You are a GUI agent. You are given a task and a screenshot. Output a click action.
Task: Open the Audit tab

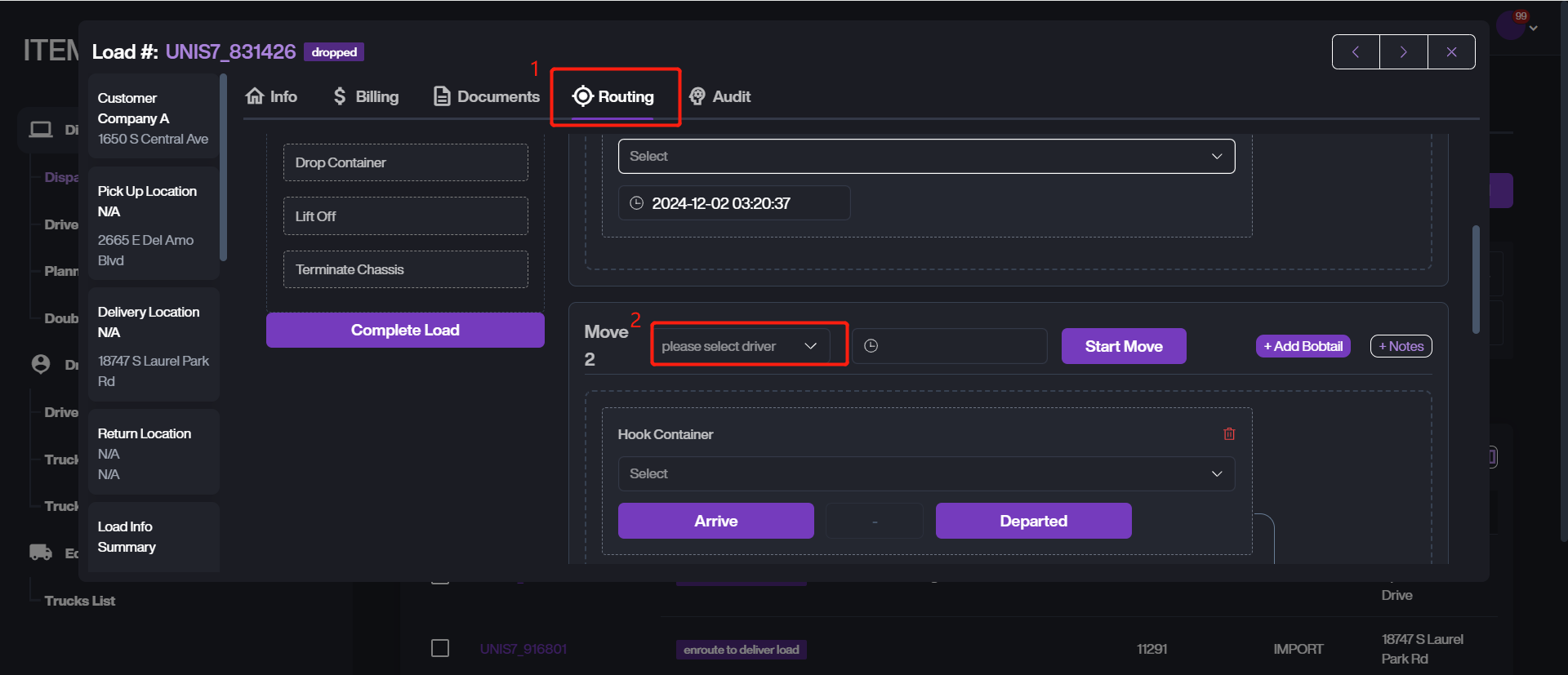click(x=719, y=96)
